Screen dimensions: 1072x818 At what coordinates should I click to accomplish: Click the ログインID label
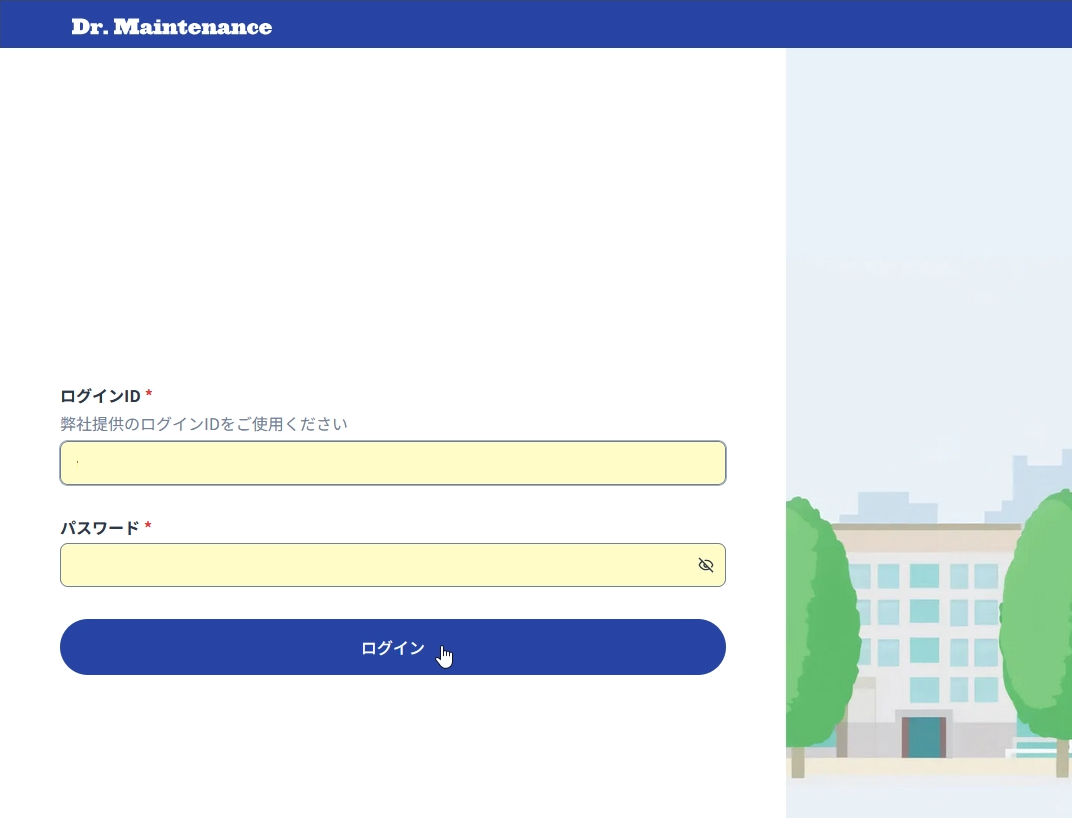[x=100, y=396]
